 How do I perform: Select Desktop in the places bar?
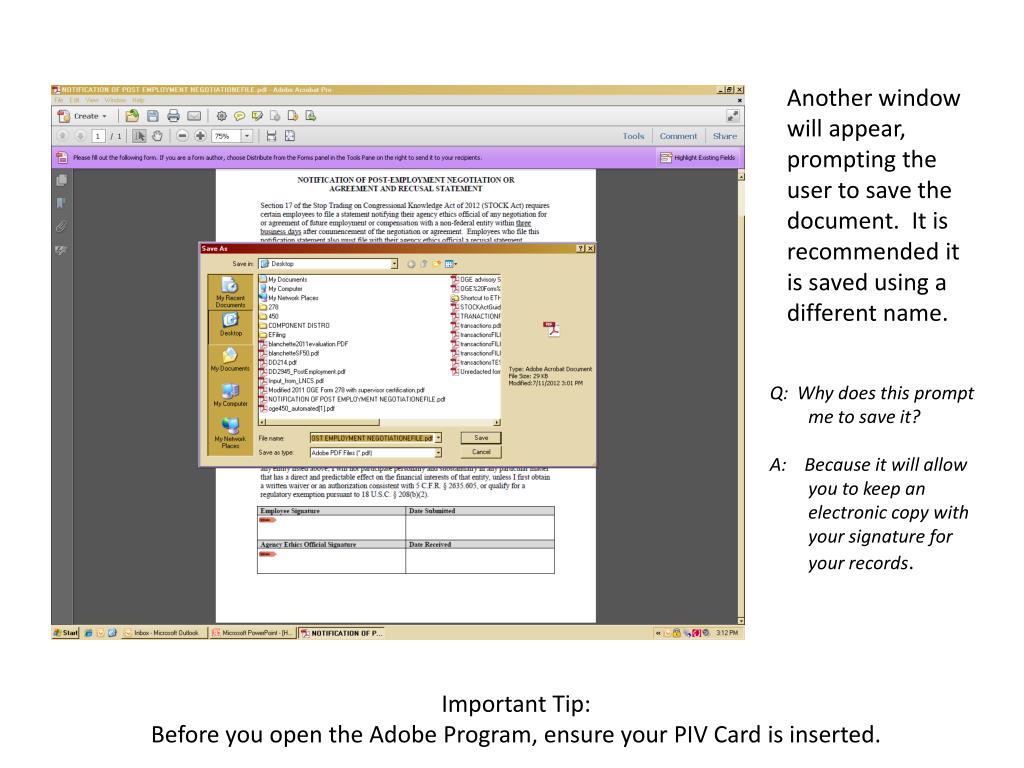tap(230, 325)
